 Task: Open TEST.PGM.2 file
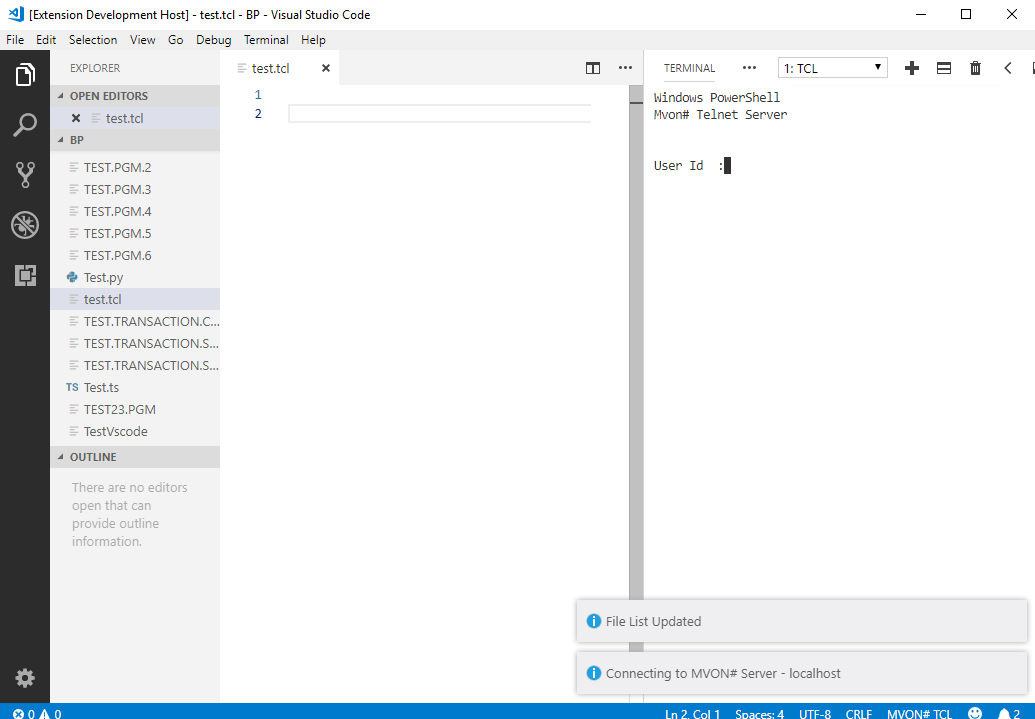coord(135,168)
